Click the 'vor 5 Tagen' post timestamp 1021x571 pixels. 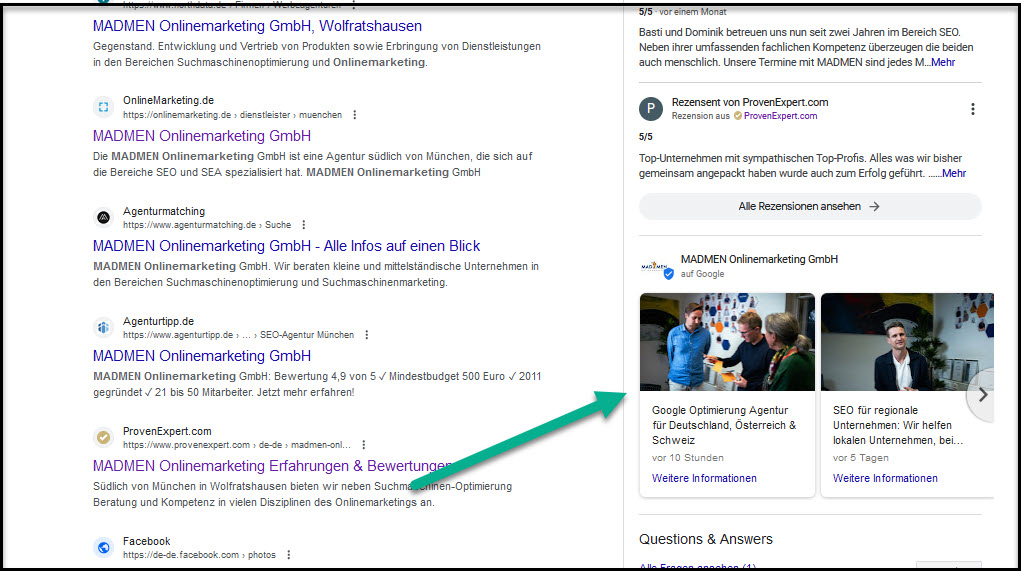tap(860, 458)
